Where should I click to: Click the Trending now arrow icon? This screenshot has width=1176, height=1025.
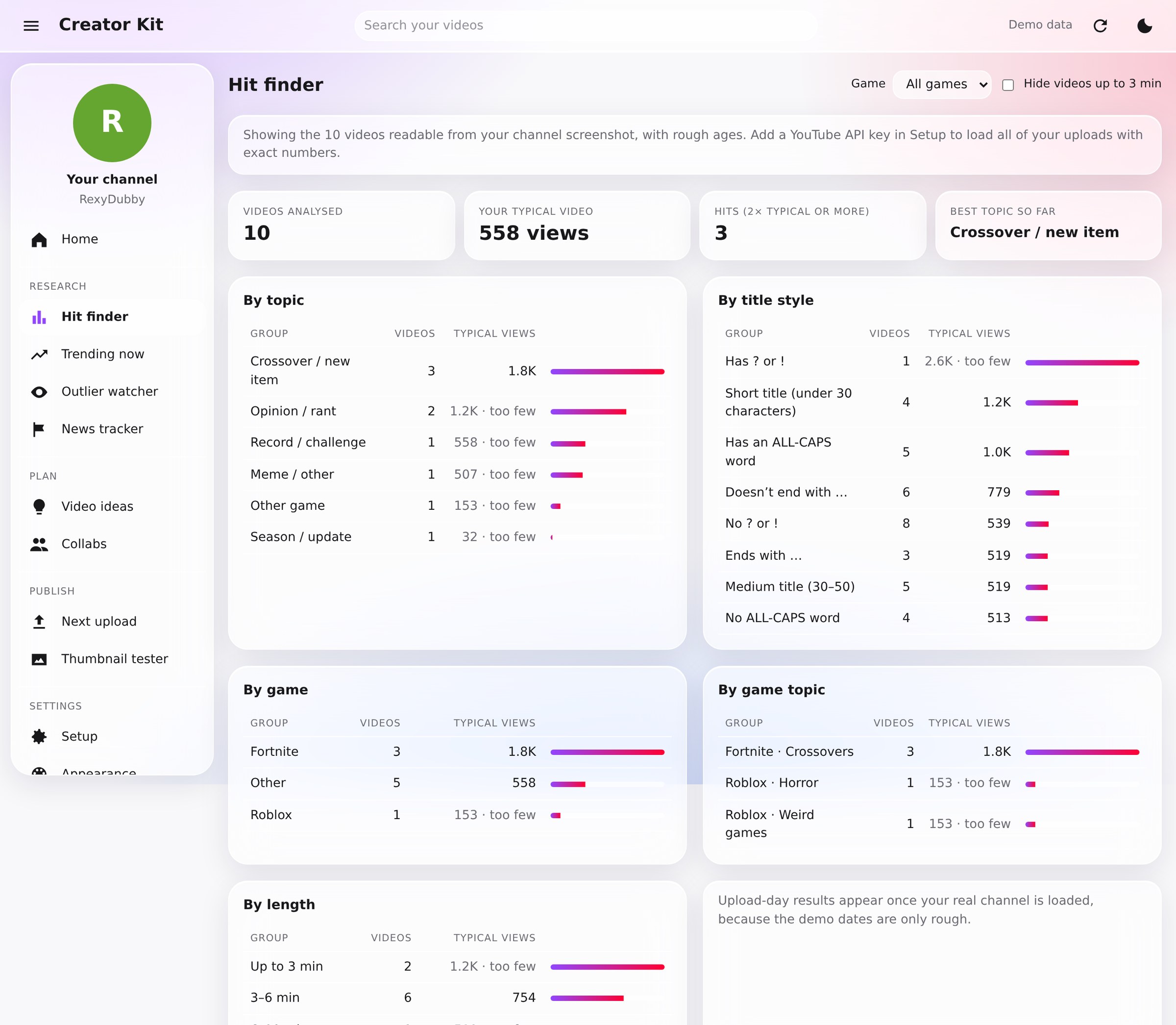(39, 354)
